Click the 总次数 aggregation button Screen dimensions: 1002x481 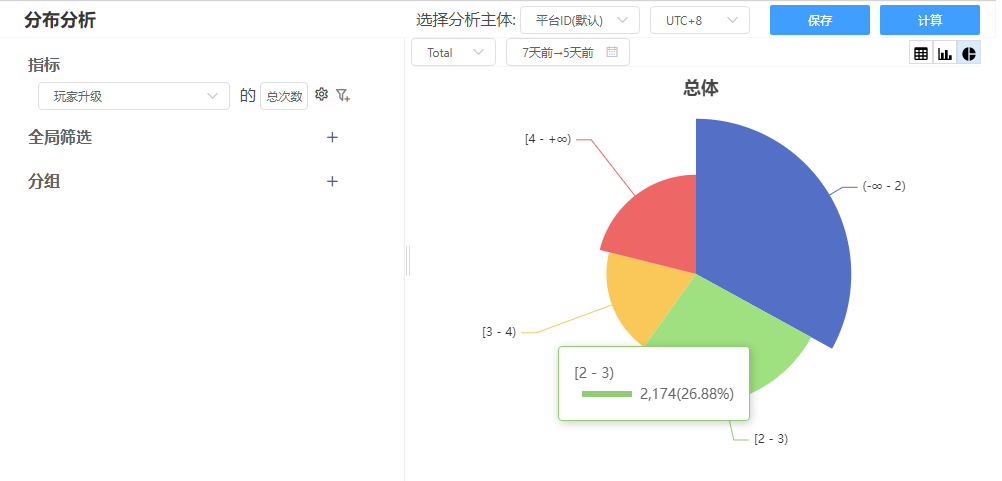pyautogui.click(x=284, y=96)
